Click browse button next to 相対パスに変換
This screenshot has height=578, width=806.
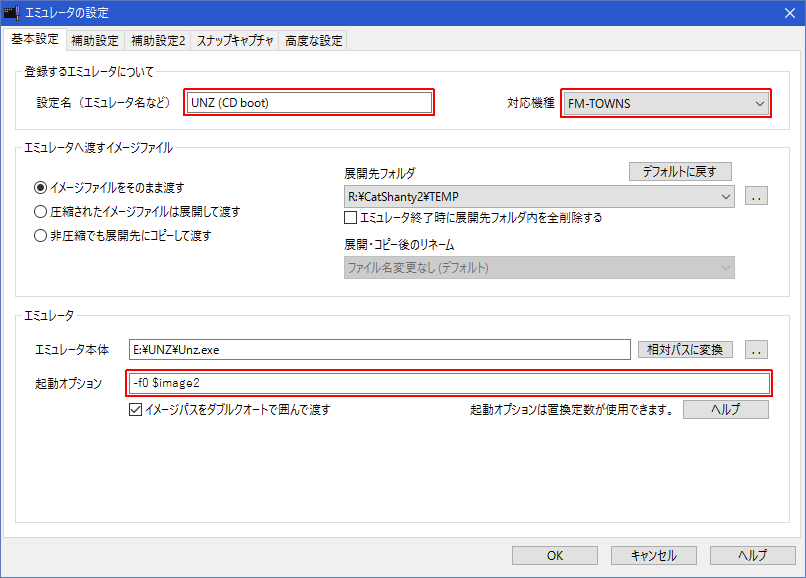tap(757, 349)
